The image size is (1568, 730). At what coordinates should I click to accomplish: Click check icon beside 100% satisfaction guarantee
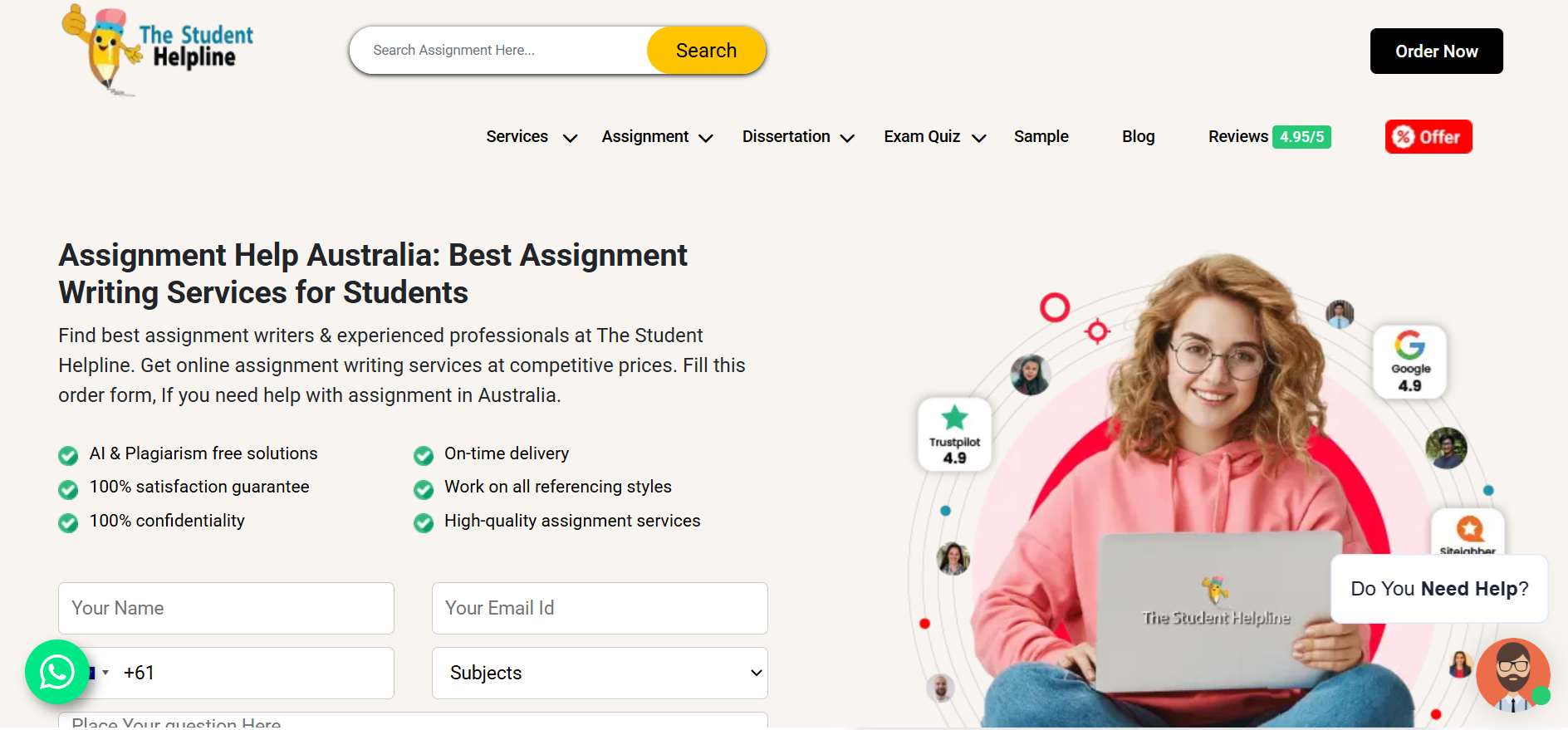pos(68,489)
